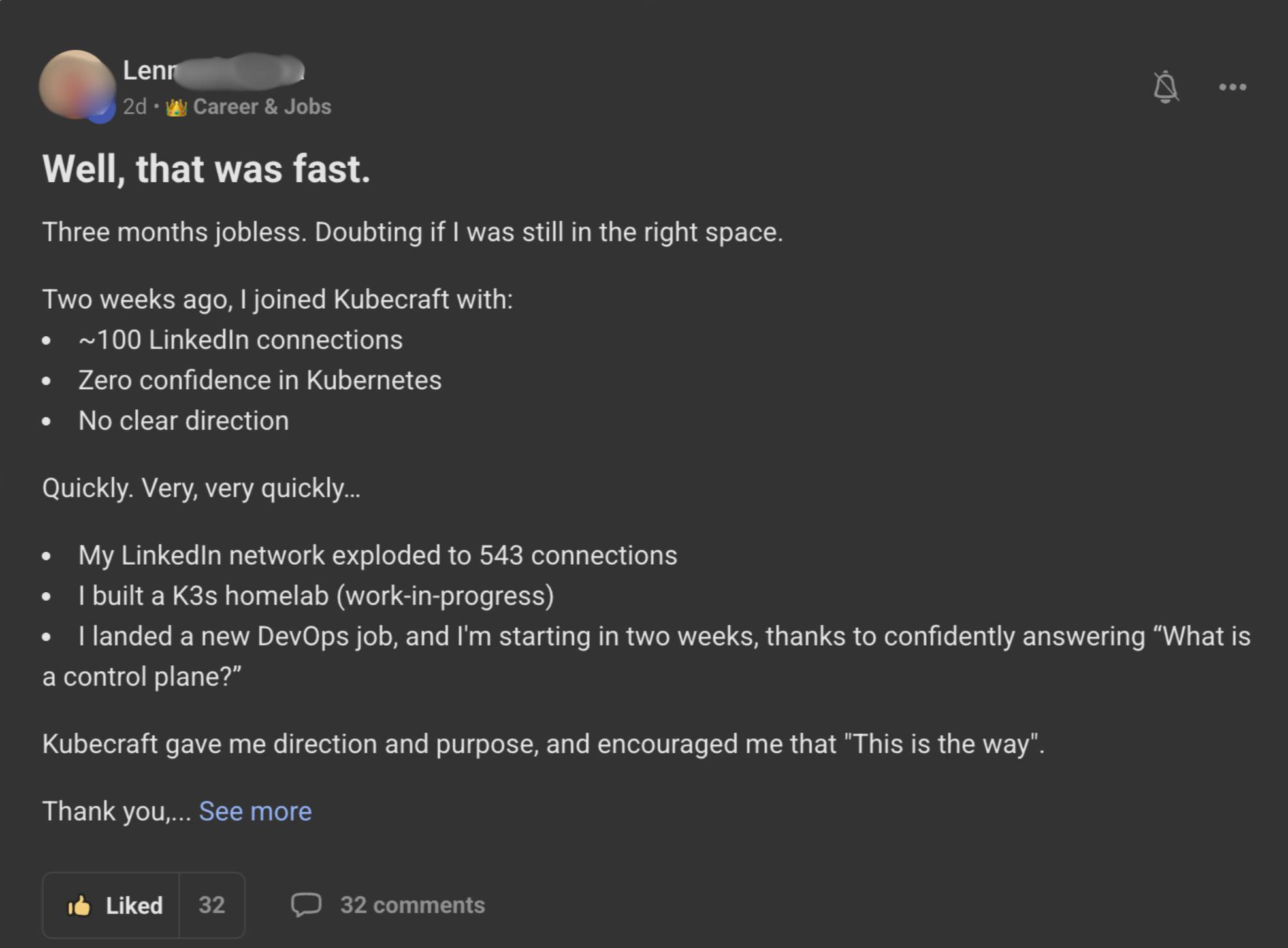This screenshot has height=948, width=1288.
Task: Open the 32 comments thread
Action: (x=412, y=905)
